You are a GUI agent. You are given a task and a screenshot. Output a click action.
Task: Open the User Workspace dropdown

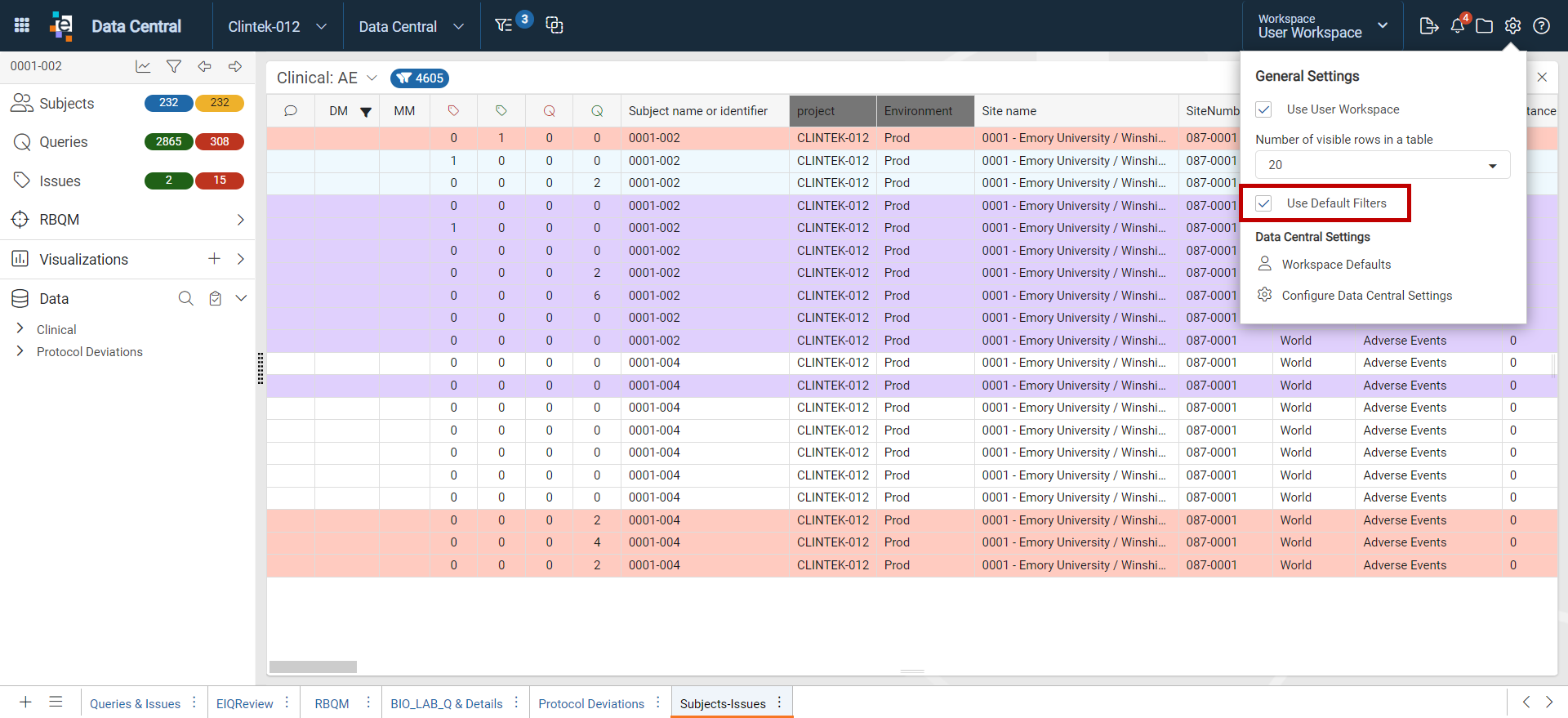(1323, 26)
